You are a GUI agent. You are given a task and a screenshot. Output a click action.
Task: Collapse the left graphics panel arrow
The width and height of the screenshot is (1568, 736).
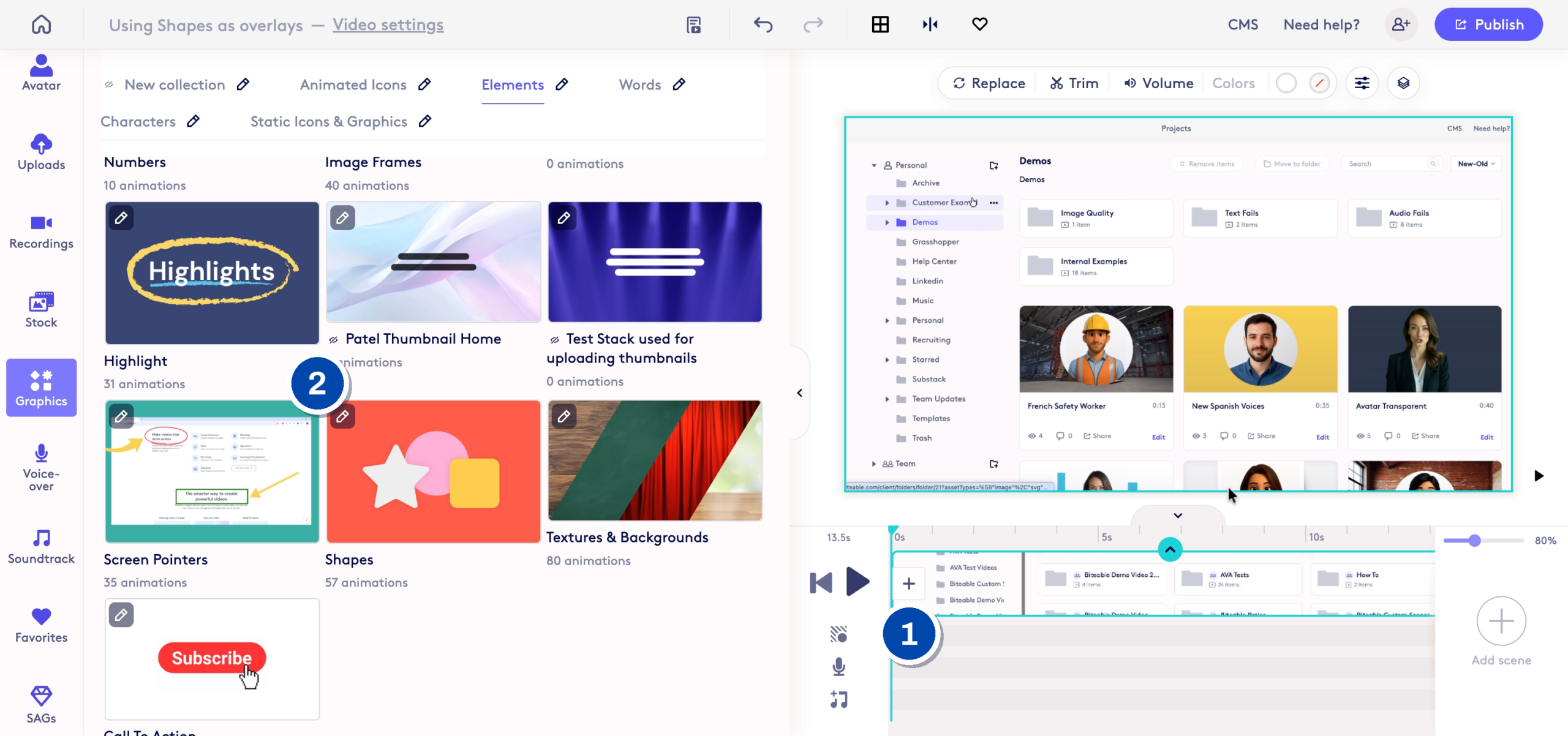tap(799, 393)
